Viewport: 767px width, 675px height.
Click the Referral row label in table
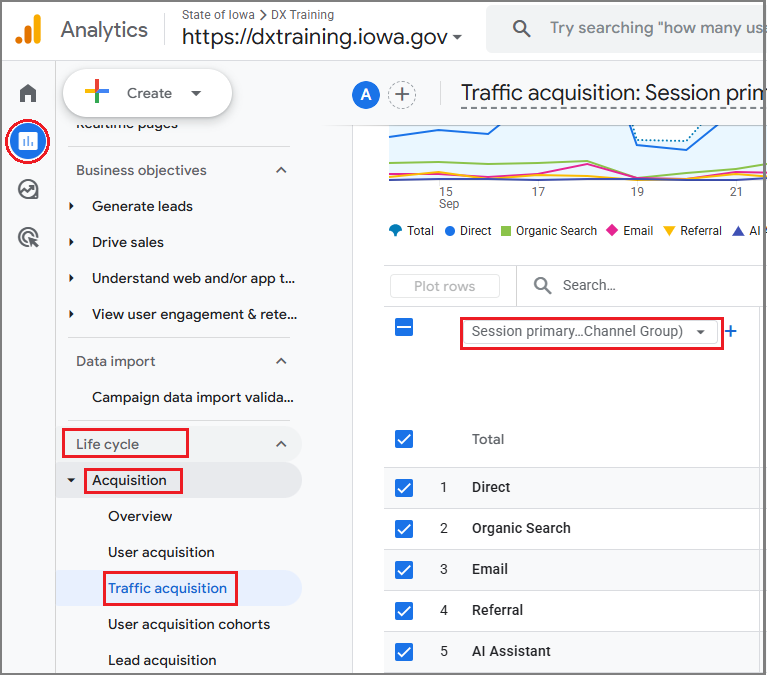pos(497,610)
